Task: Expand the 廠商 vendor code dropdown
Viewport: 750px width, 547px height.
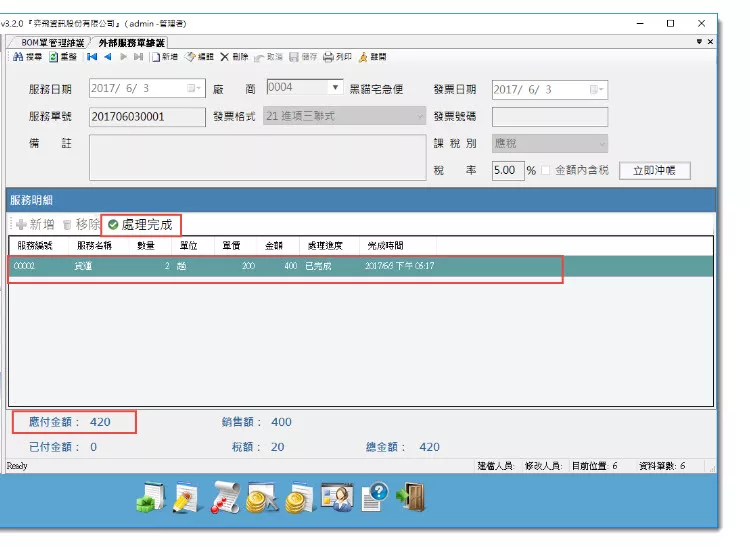Action: coord(336,88)
